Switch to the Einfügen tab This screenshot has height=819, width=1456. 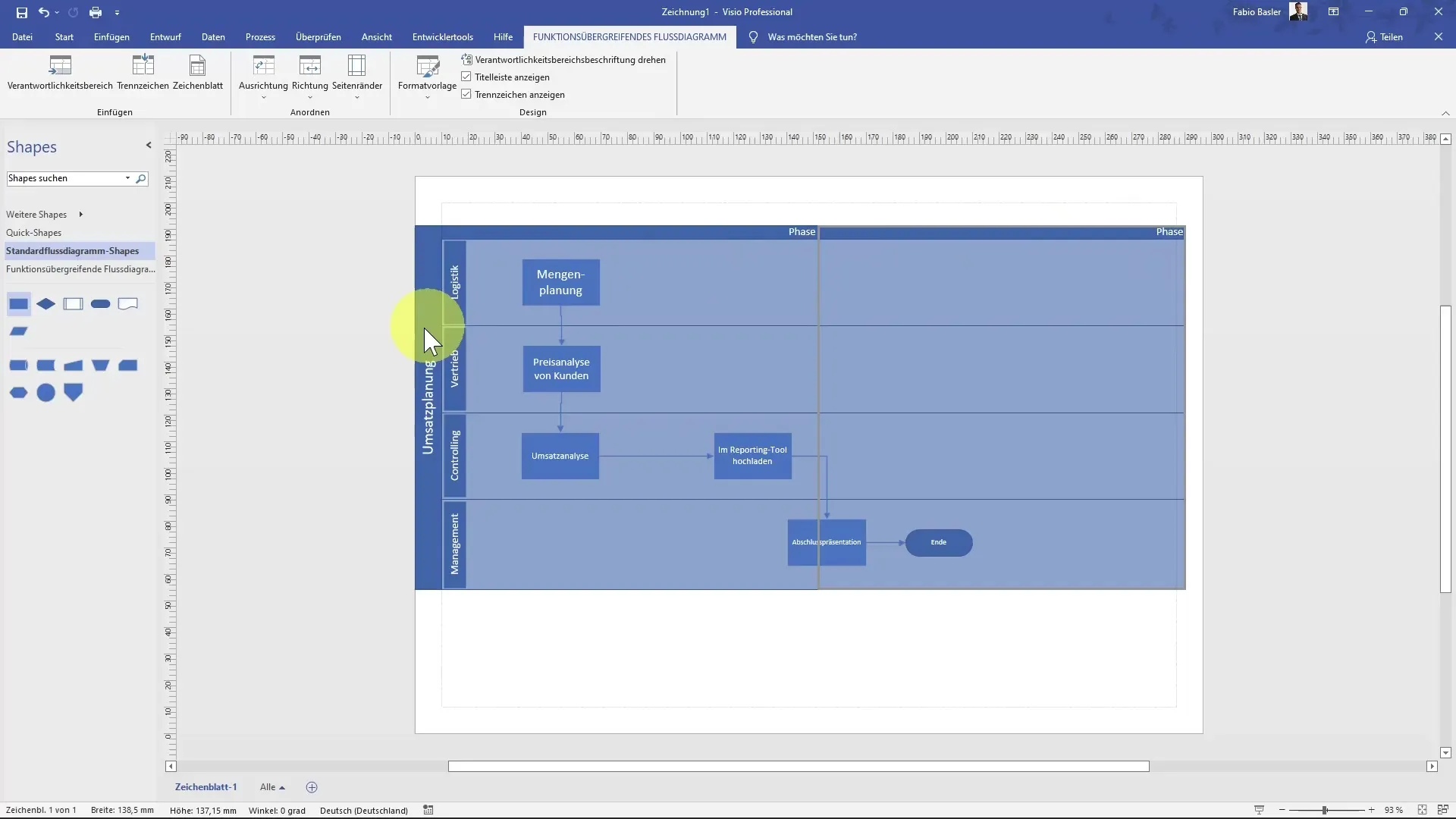pyautogui.click(x=111, y=37)
